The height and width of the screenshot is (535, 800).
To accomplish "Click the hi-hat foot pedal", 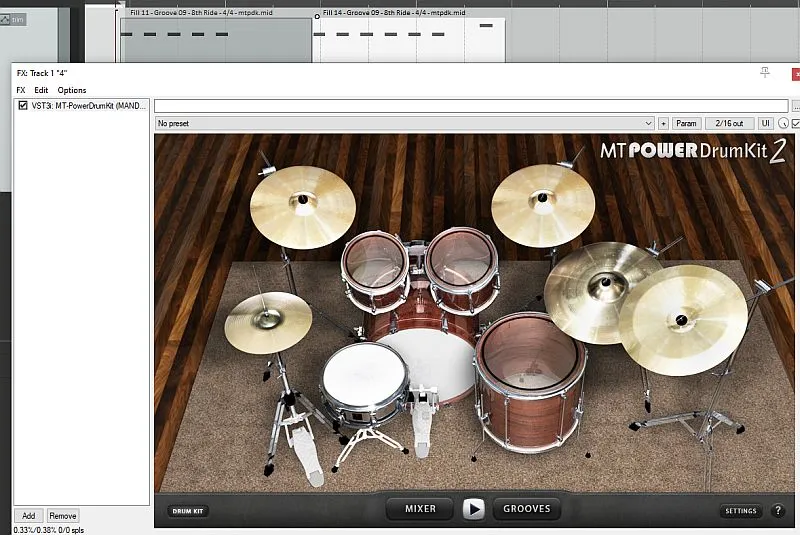I will coord(307,455).
